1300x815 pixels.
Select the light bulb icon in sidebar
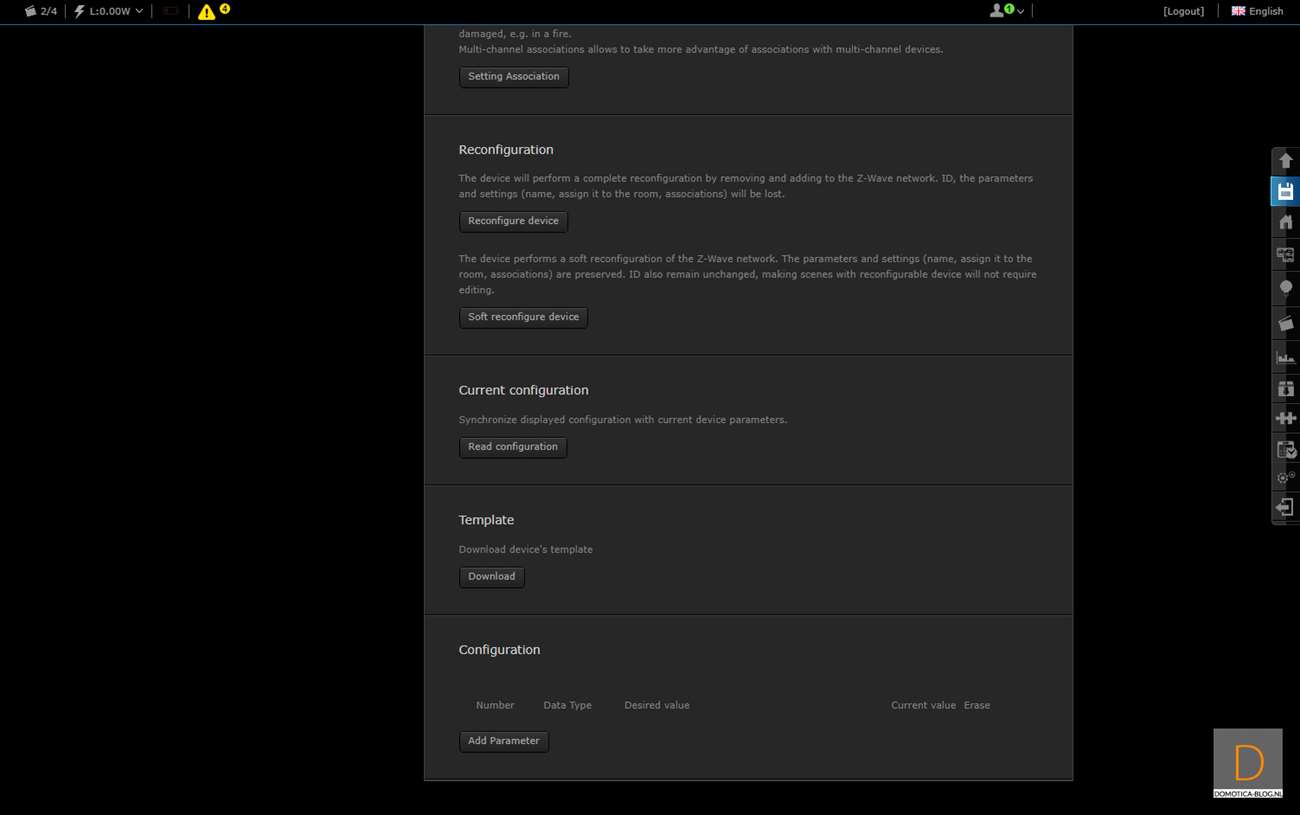[x=1286, y=288]
